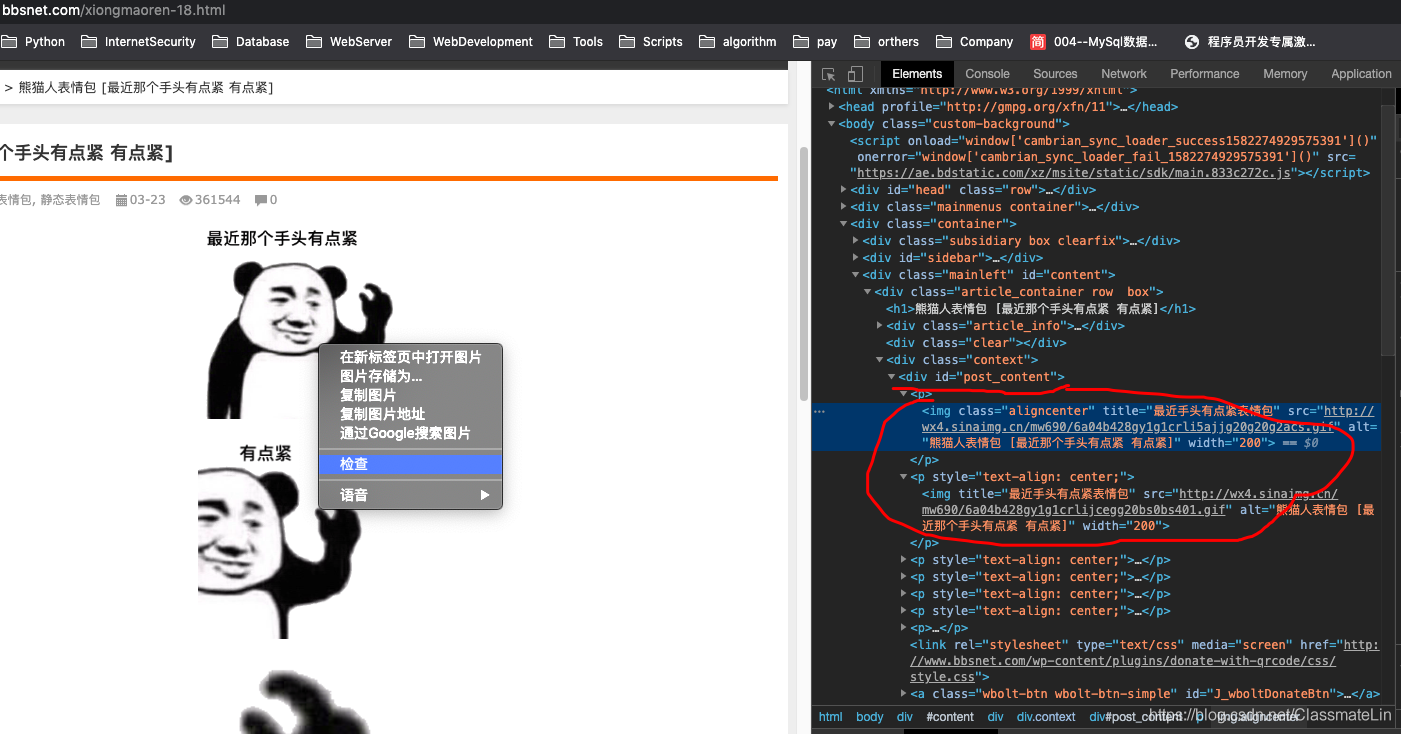This screenshot has height=734, width=1401.
Task: Click the 静态表情包 tag link
Action: (70, 200)
